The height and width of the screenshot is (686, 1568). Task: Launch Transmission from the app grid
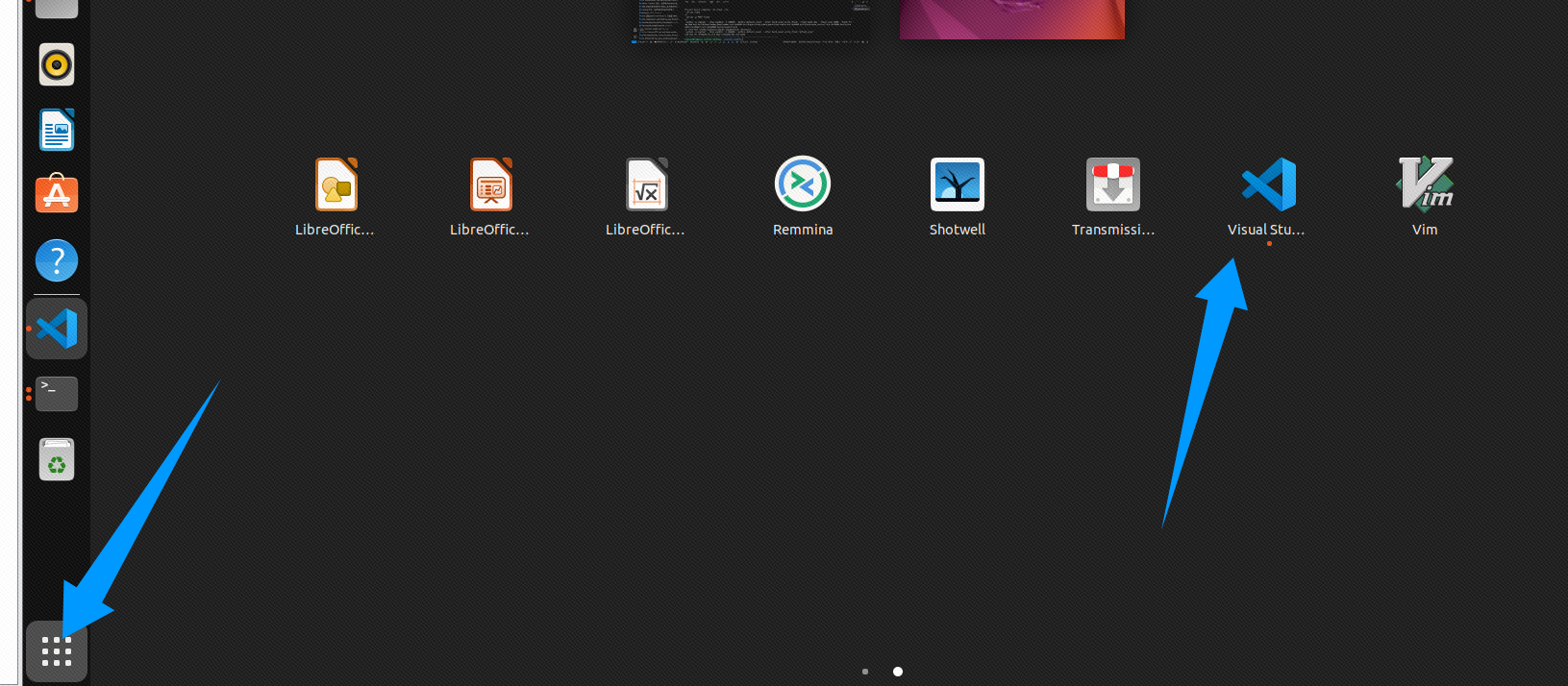[1113, 197]
